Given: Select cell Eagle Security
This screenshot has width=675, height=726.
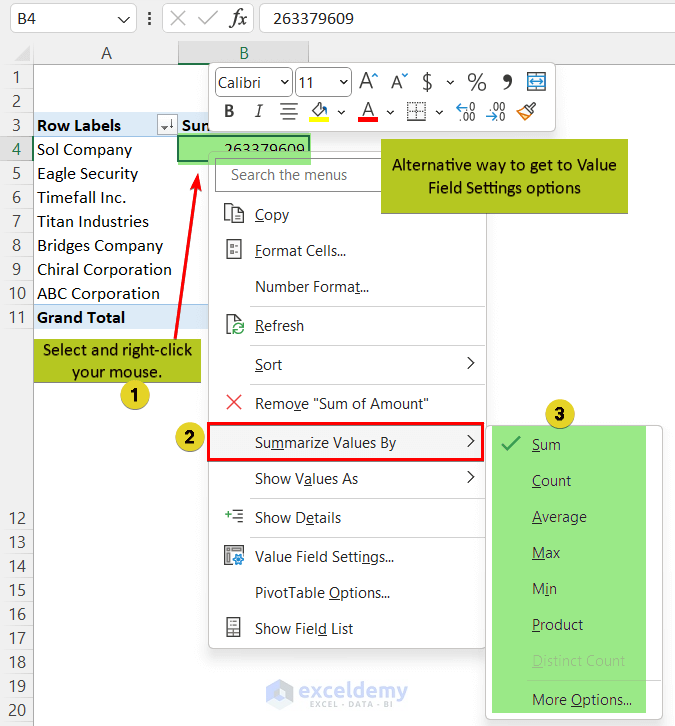Looking at the screenshot, I should [x=106, y=174].
